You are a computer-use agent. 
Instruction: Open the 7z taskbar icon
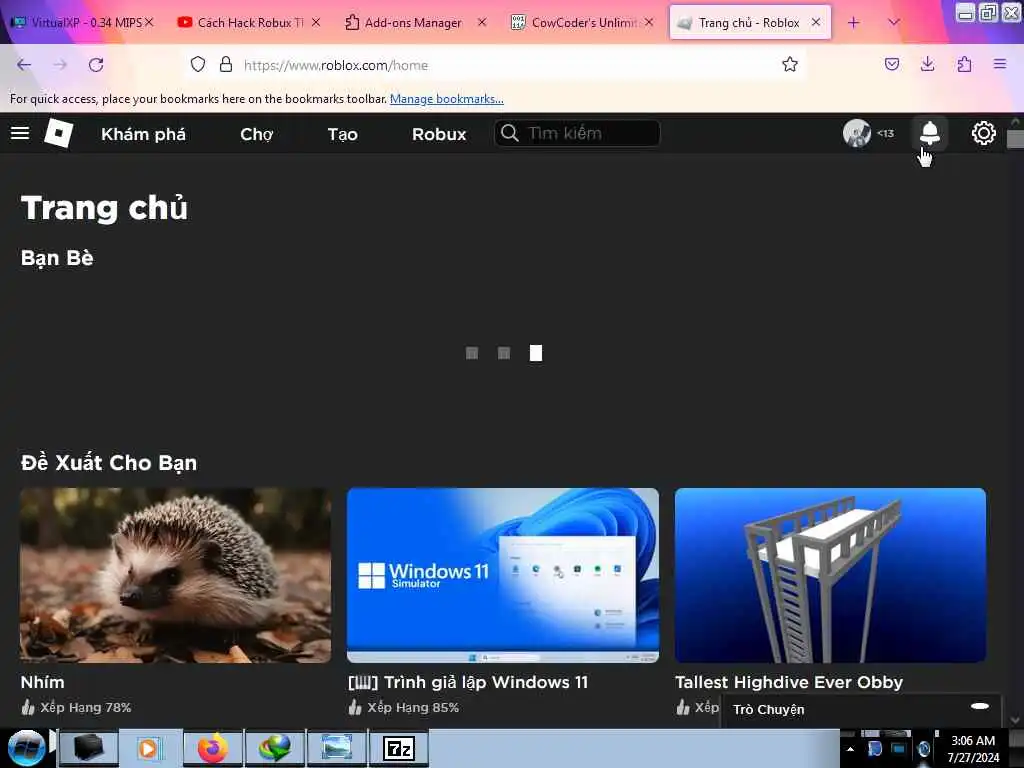pos(399,748)
